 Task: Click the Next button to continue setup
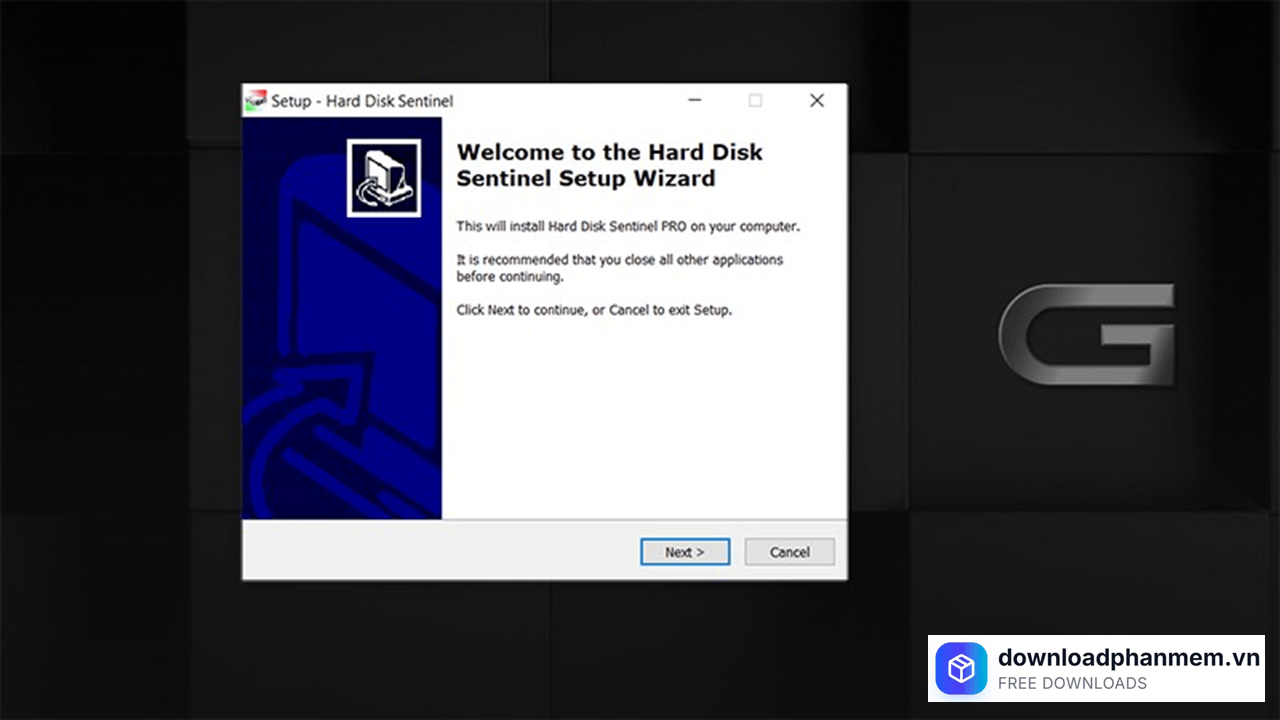point(685,552)
